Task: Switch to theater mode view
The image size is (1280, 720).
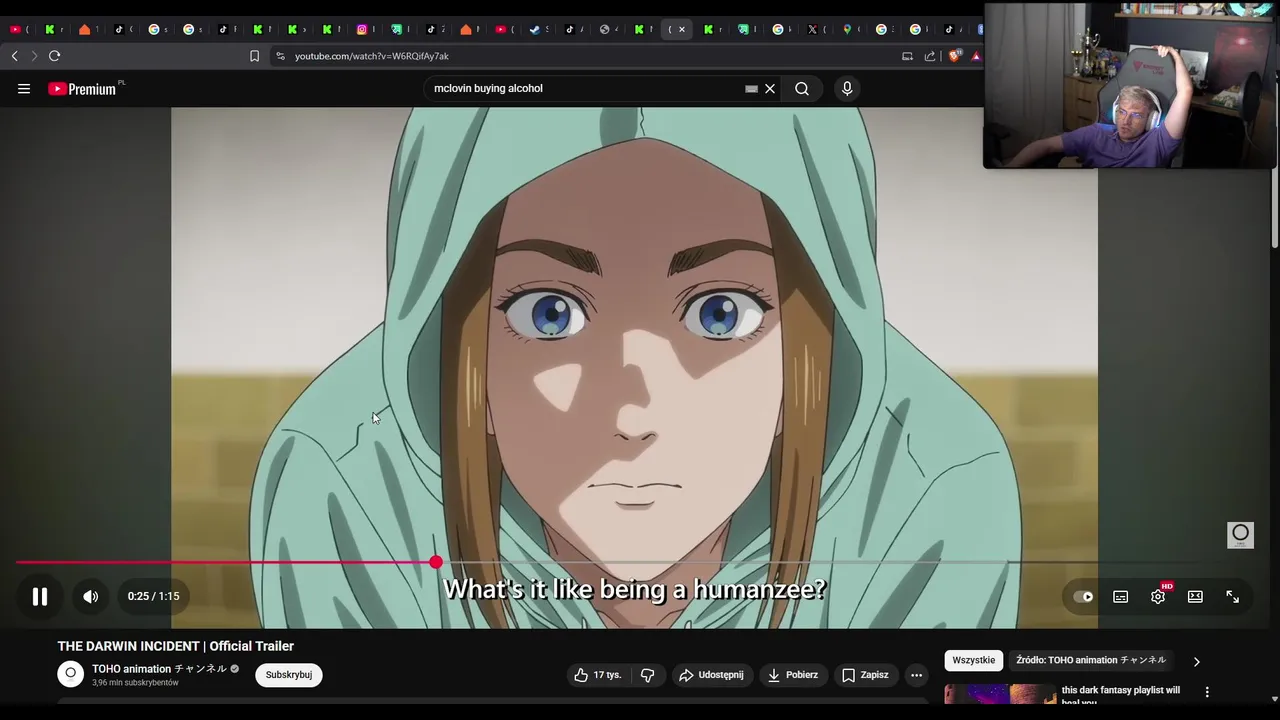Action: 1195,597
